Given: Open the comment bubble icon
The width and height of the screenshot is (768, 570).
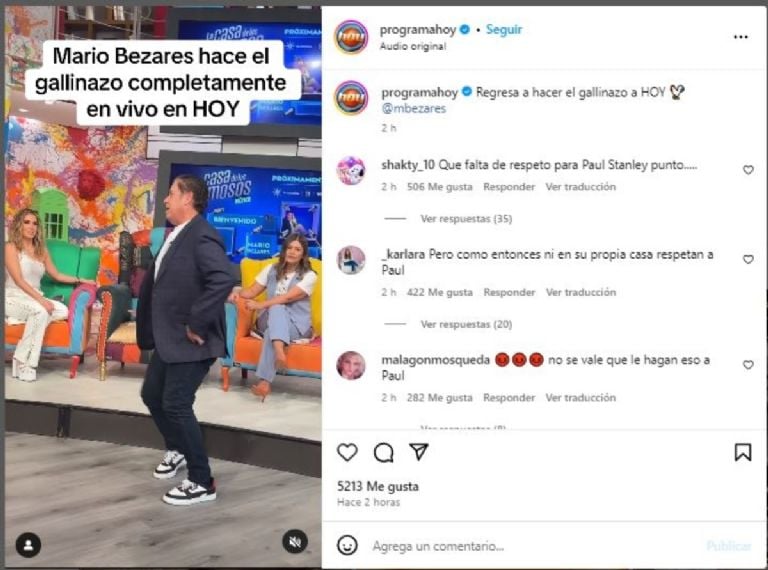Looking at the screenshot, I should click(x=384, y=452).
